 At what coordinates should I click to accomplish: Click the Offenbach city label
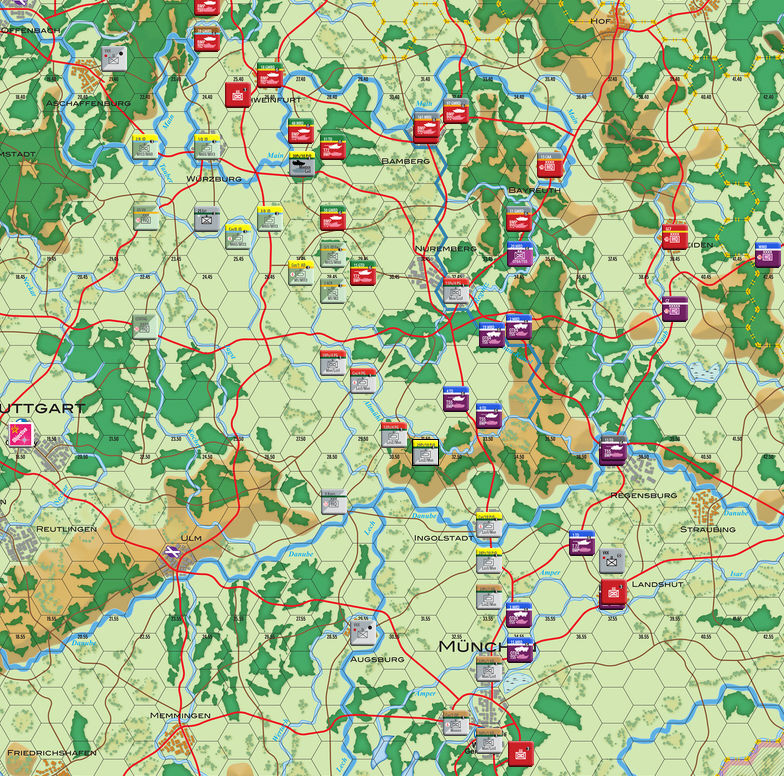click(x=30, y=30)
